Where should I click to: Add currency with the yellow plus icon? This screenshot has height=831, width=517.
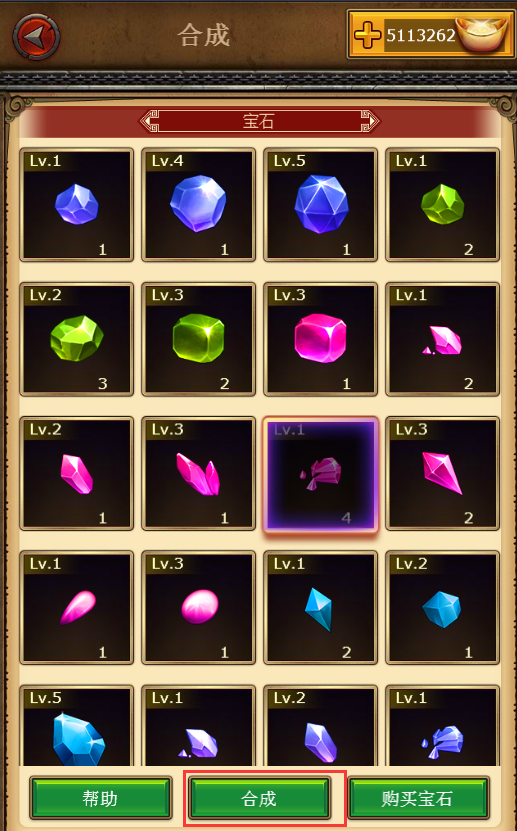[x=367, y=36]
